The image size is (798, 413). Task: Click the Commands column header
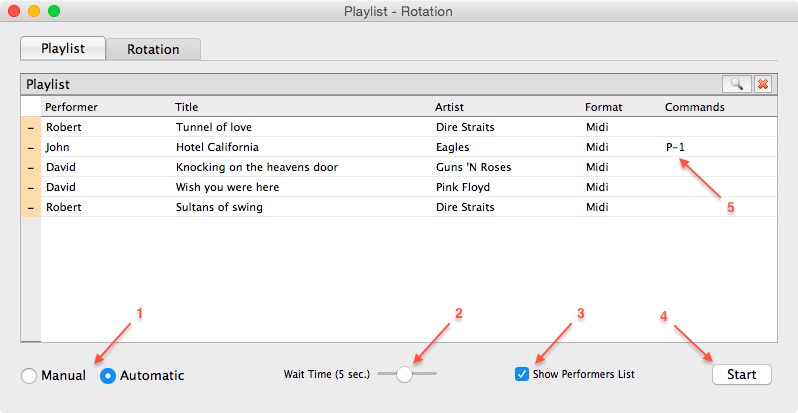695,107
